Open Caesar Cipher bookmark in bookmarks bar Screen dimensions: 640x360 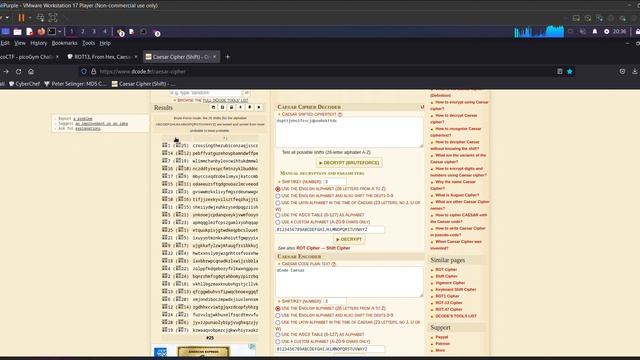point(144,84)
